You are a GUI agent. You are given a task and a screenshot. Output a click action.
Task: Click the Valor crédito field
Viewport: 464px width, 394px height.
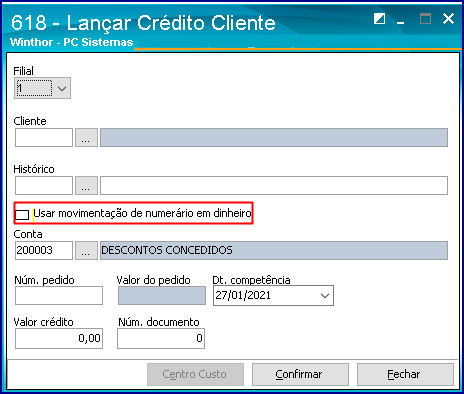[59, 339]
